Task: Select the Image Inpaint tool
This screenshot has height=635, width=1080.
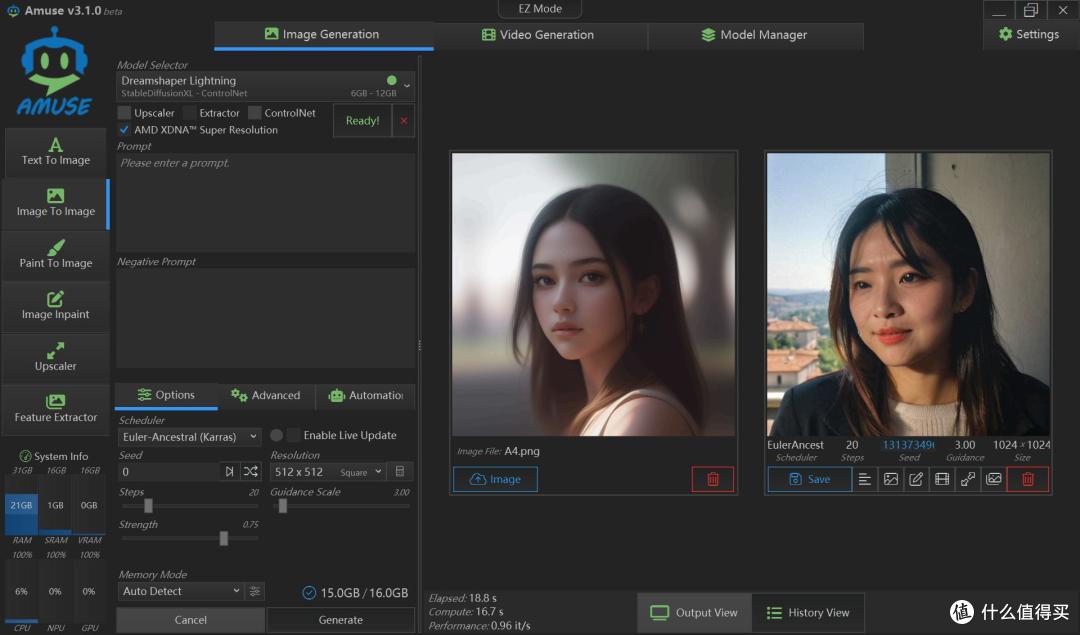Action: click(56, 306)
